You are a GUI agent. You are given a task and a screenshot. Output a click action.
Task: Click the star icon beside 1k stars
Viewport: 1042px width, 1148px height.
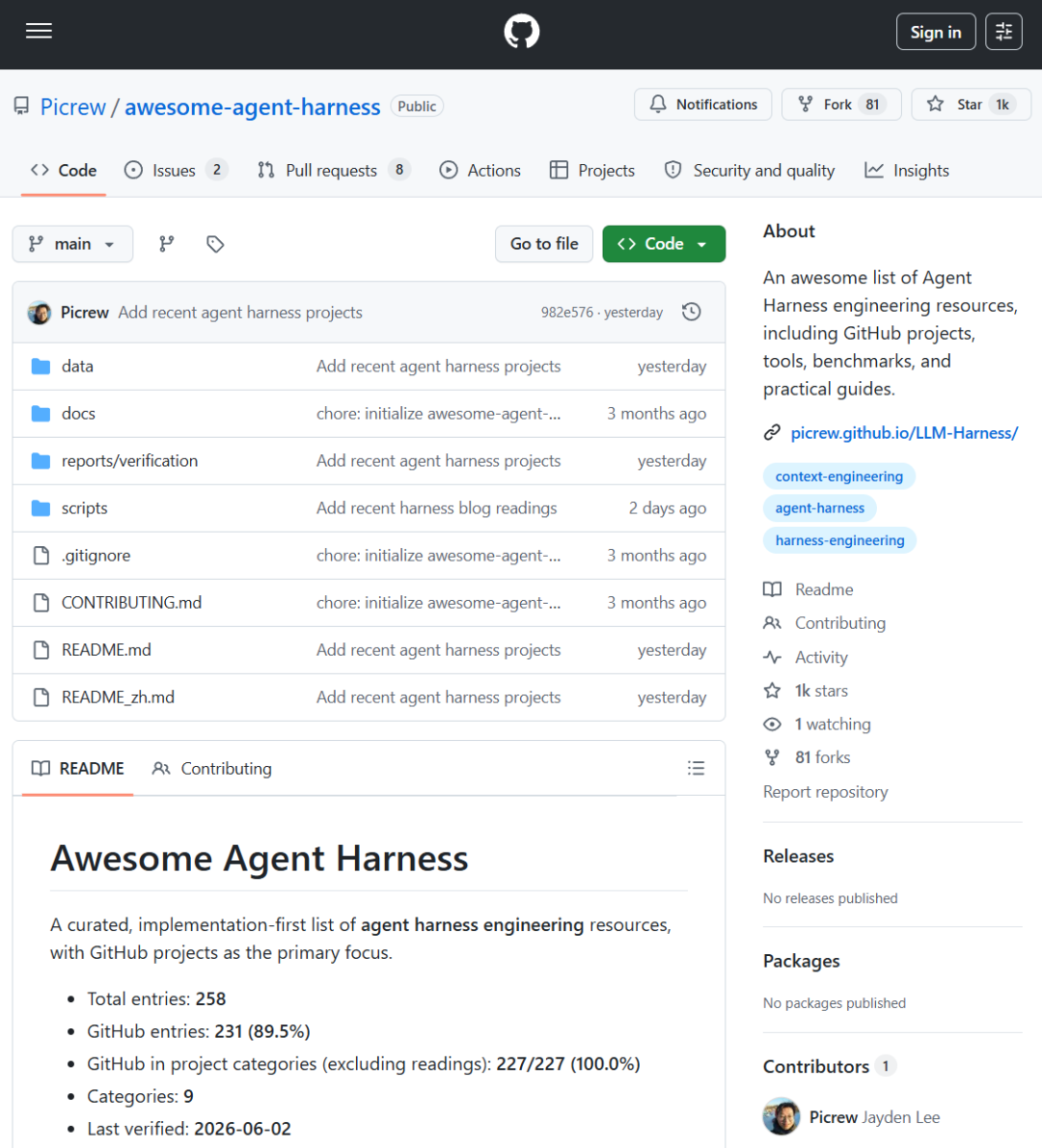click(772, 691)
